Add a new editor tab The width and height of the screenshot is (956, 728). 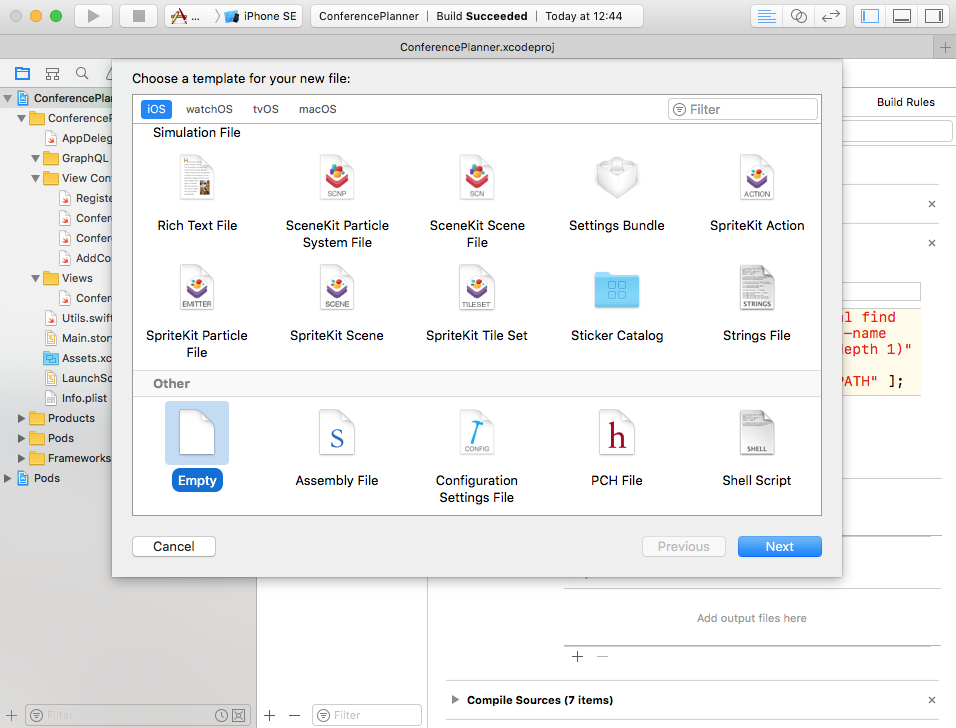click(945, 47)
